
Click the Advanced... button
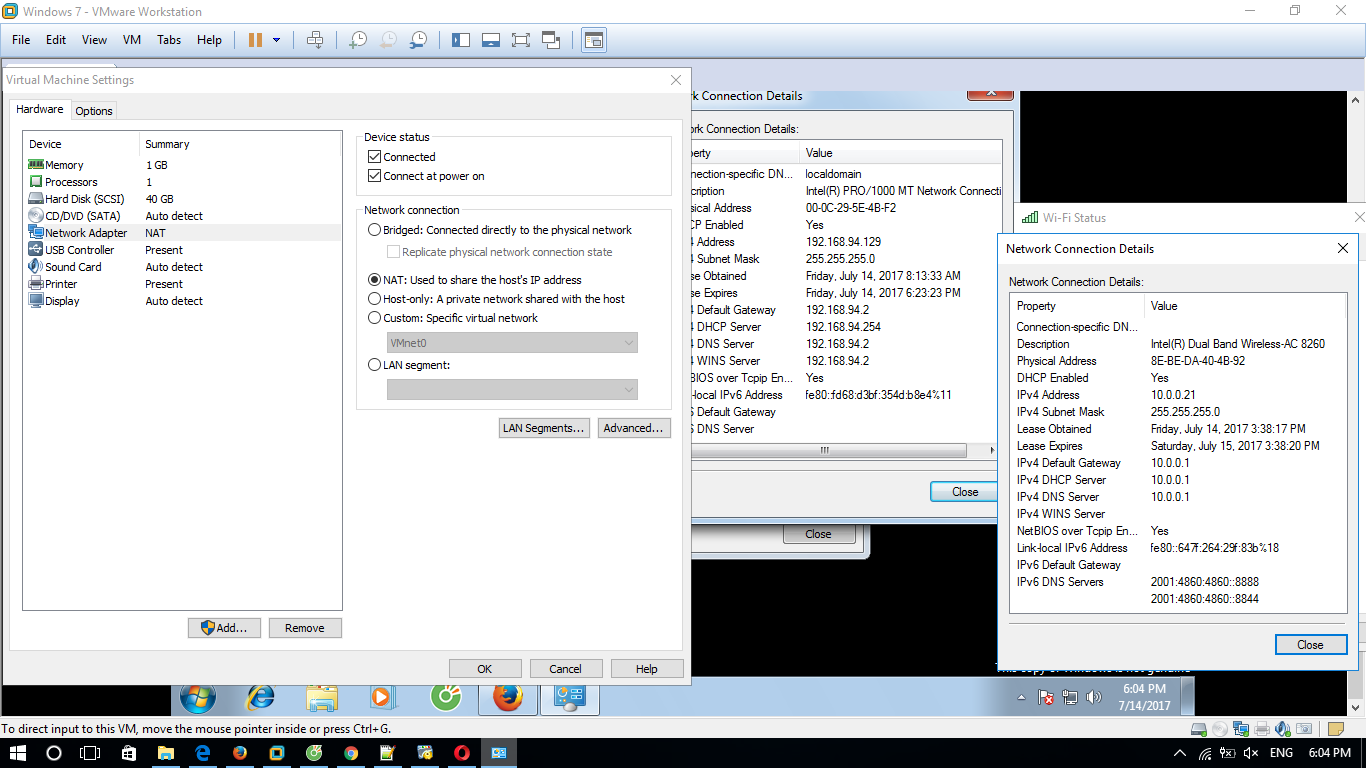coord(633,428)
